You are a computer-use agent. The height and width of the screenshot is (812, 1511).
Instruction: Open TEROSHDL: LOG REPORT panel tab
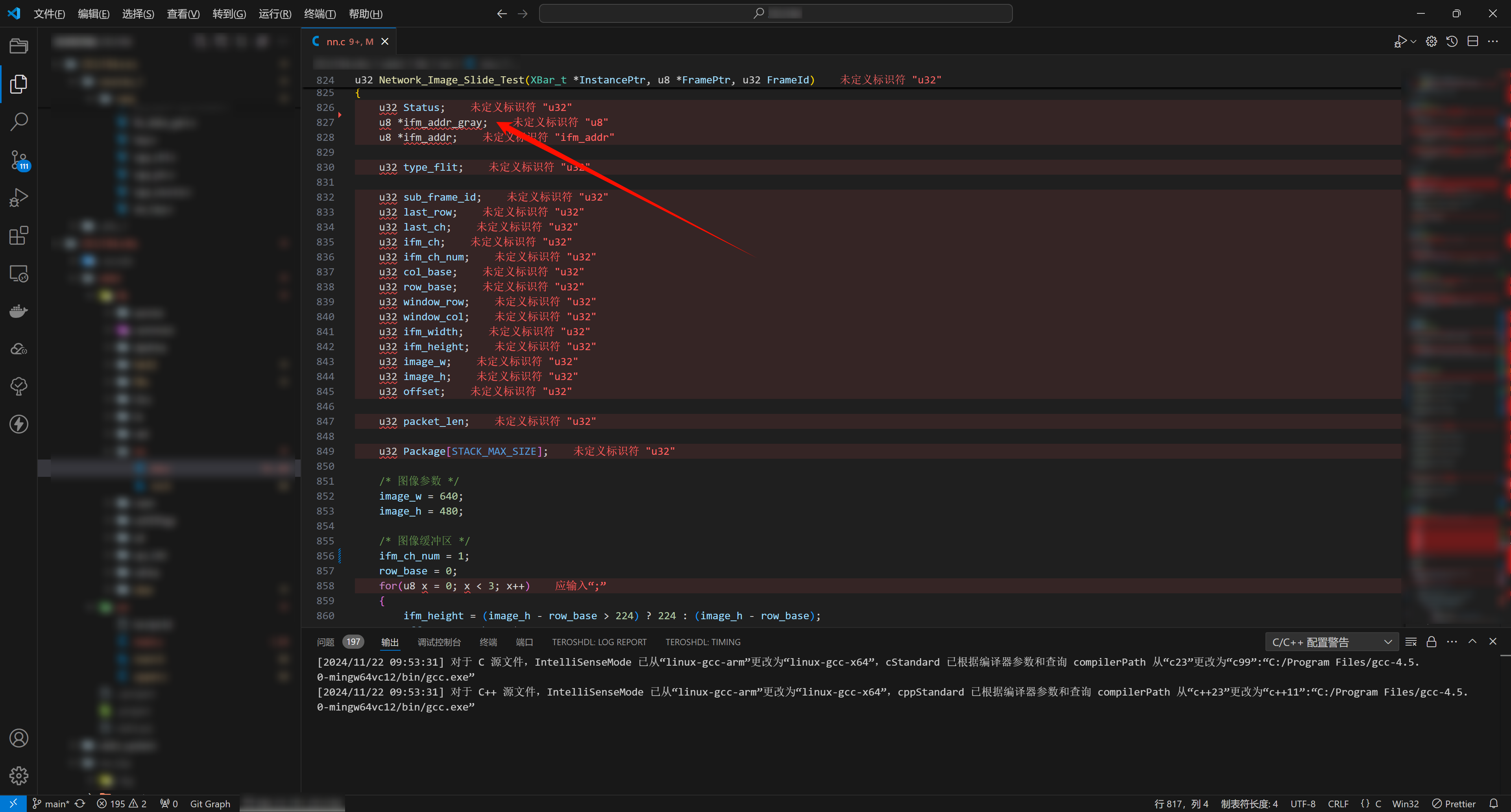(x=599, y=642)
